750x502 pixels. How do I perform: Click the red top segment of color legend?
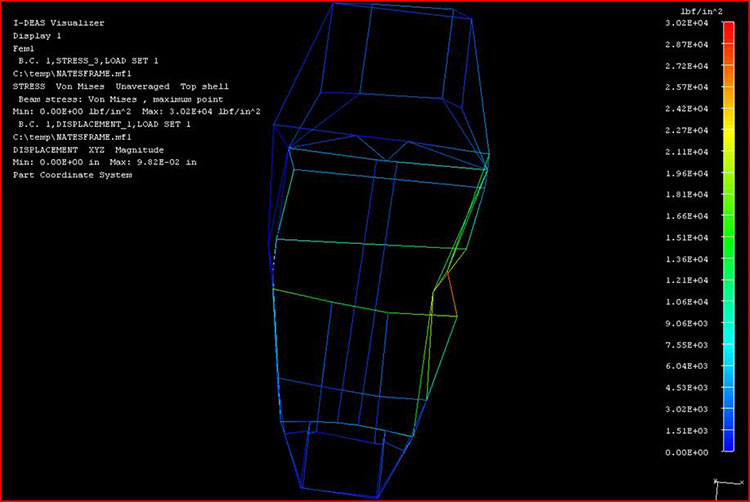(x=728, y=33)
